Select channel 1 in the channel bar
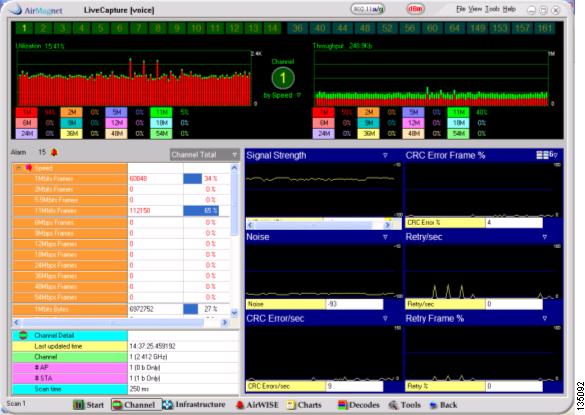 coord(24,28)
